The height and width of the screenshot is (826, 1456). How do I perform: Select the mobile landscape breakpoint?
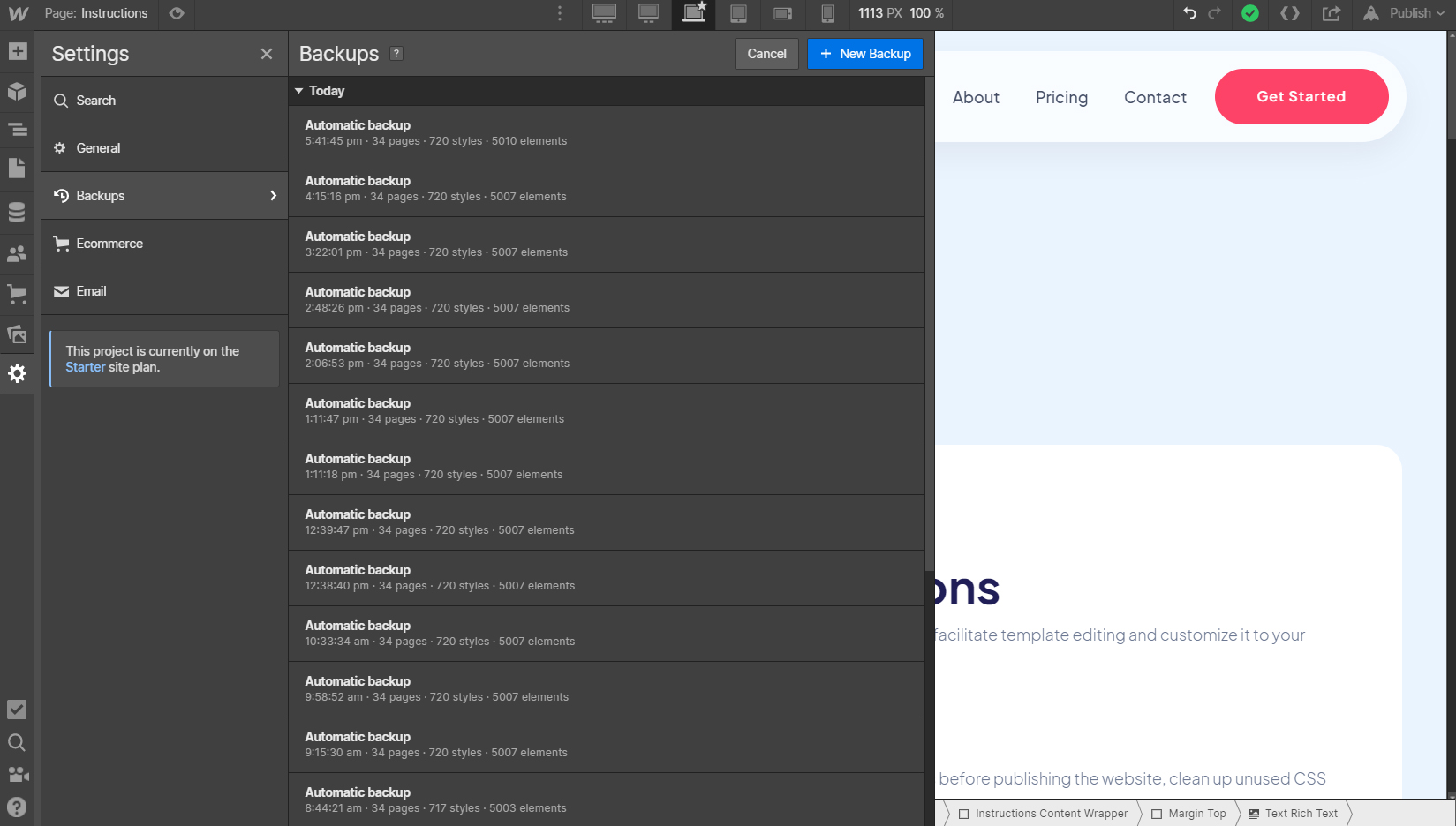(x=783, y=13)
